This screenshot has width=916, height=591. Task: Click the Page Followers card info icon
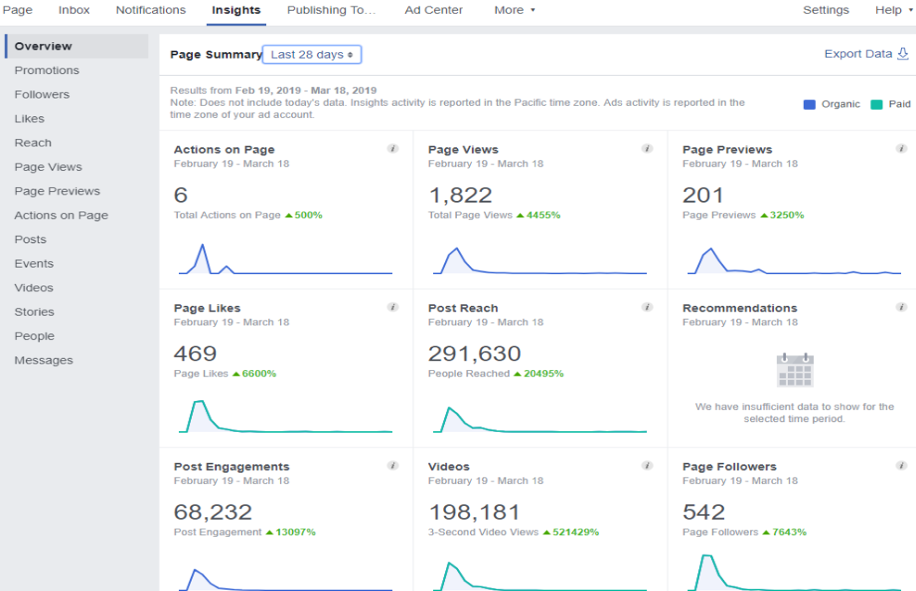pyautogui.click(x=903, y=466)
